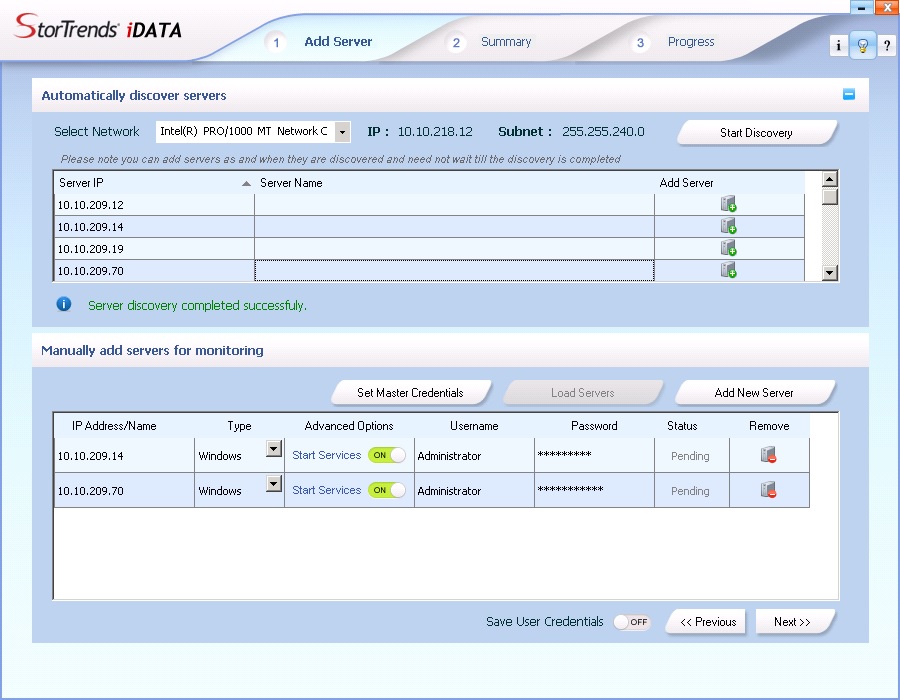Toggle Start Services switch for 10.10.209.14
The width and height of the screenshot is (900, 700).
click(x=387, y=456)
